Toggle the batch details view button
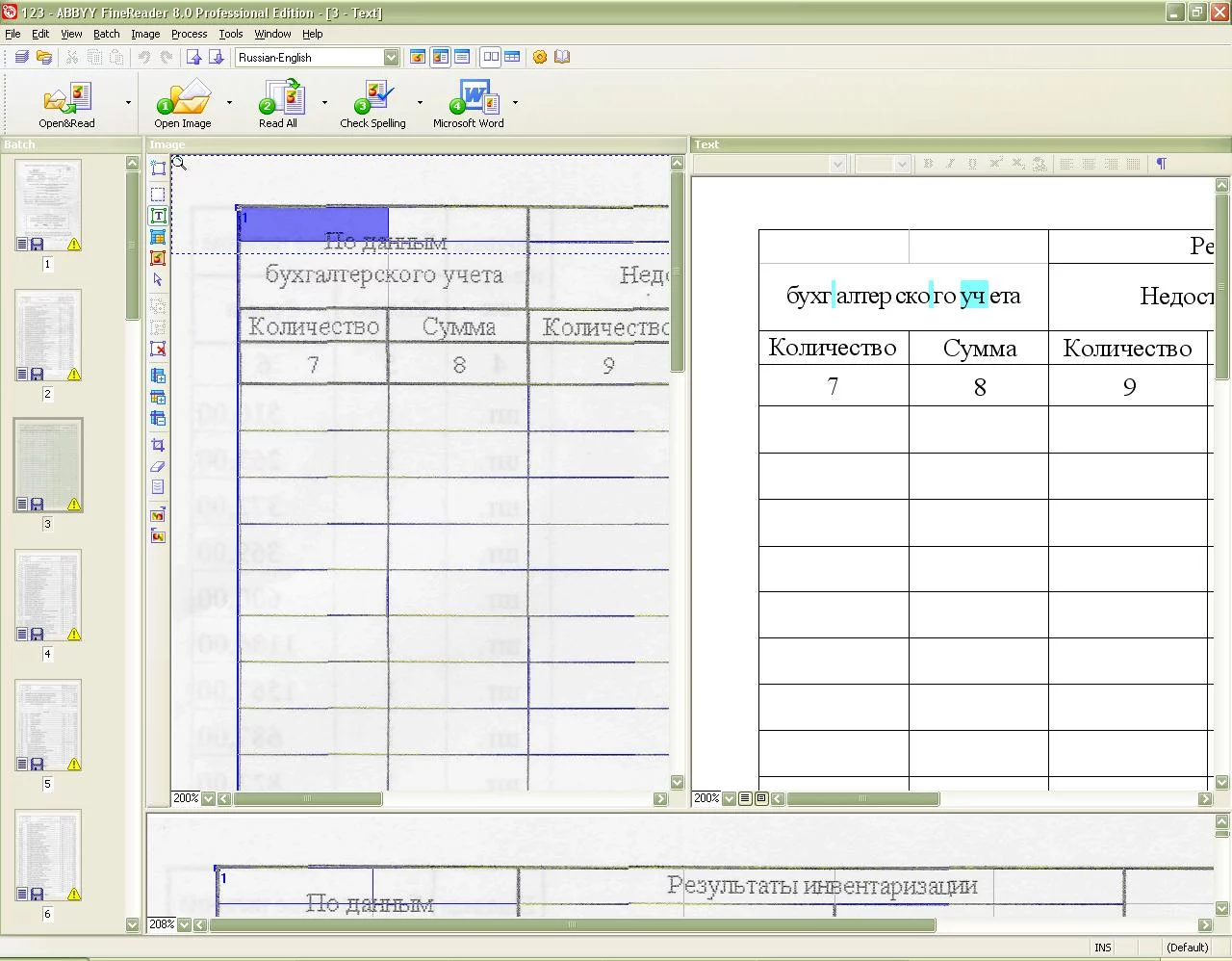 click(512, 57)
